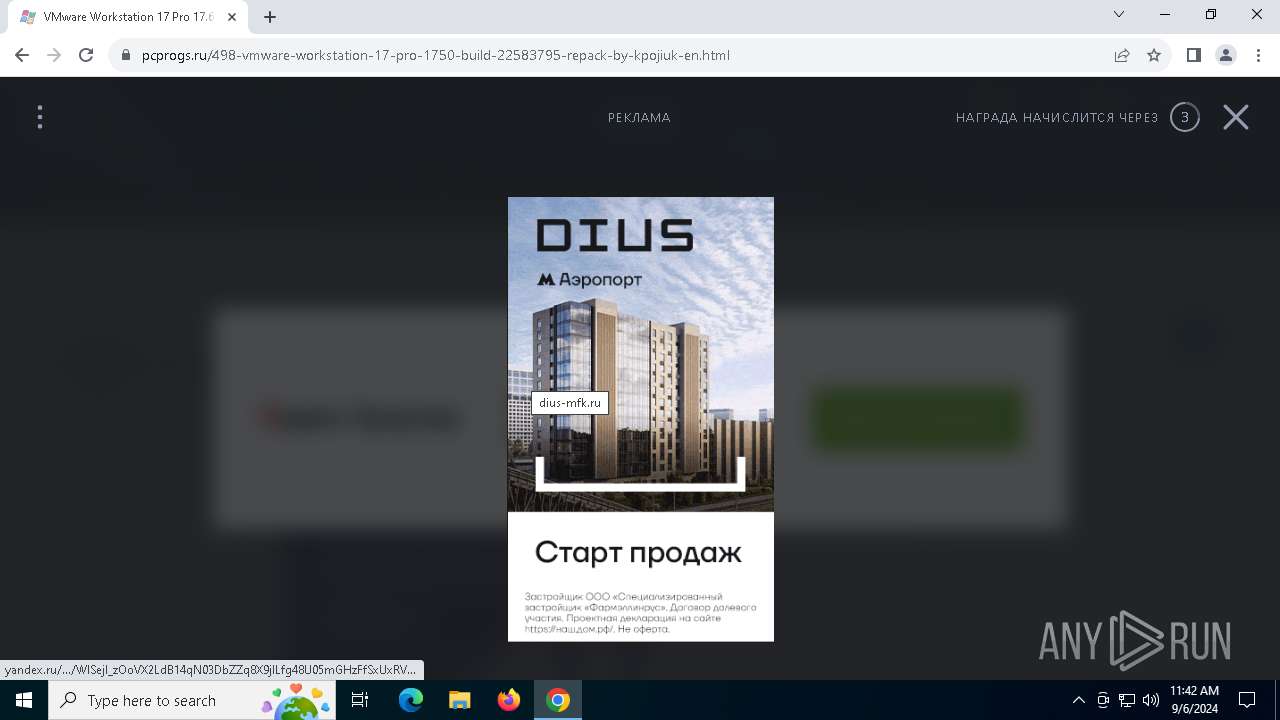1280x720 pixels.
Task: Open Chrome's three-dot menu
Action: pyautogui.click(x=1258, y=56)
